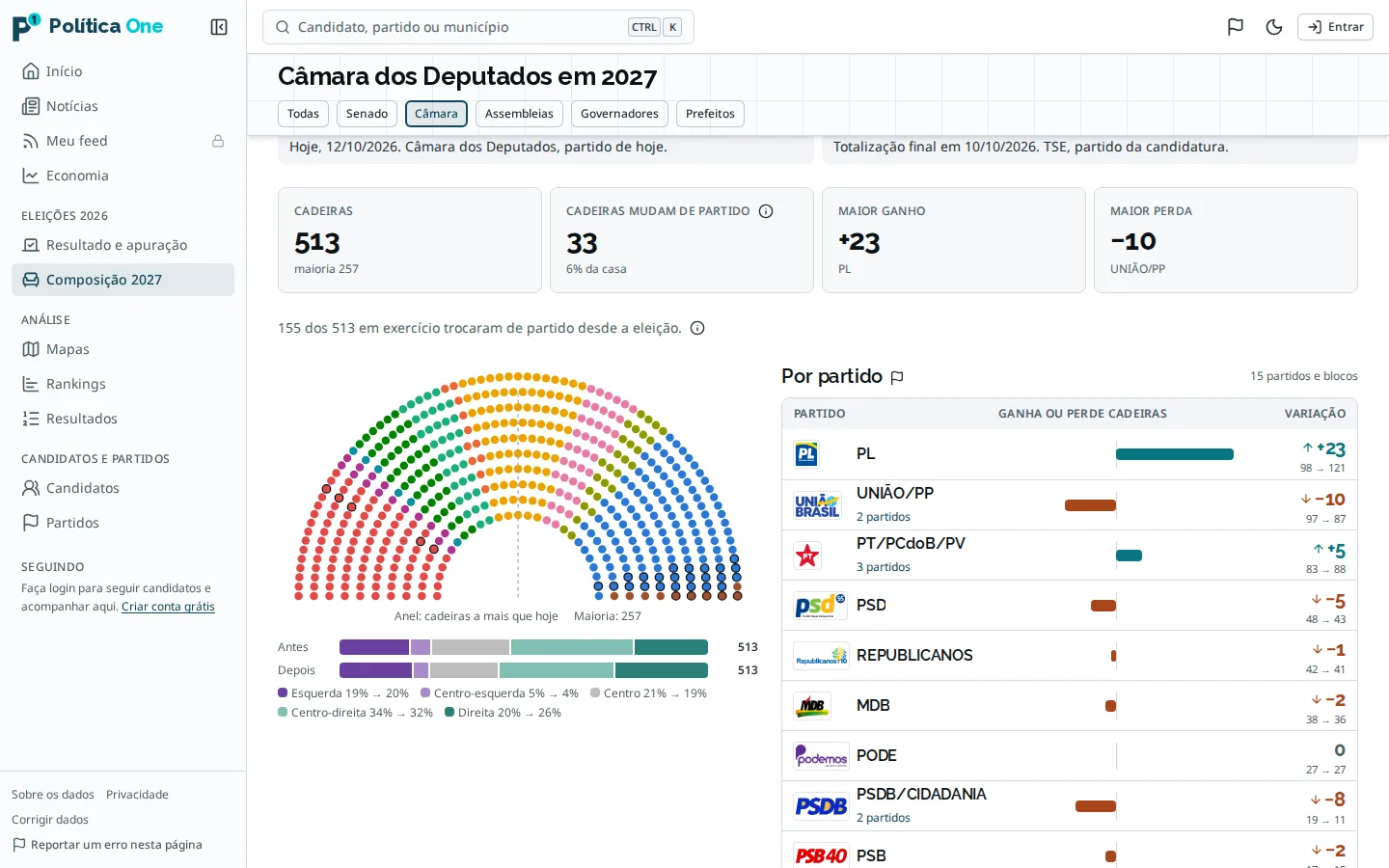This screenshot has height=868, width=1389.
Task: Click info icon after 155 dos 513 text
Action: 697,328
